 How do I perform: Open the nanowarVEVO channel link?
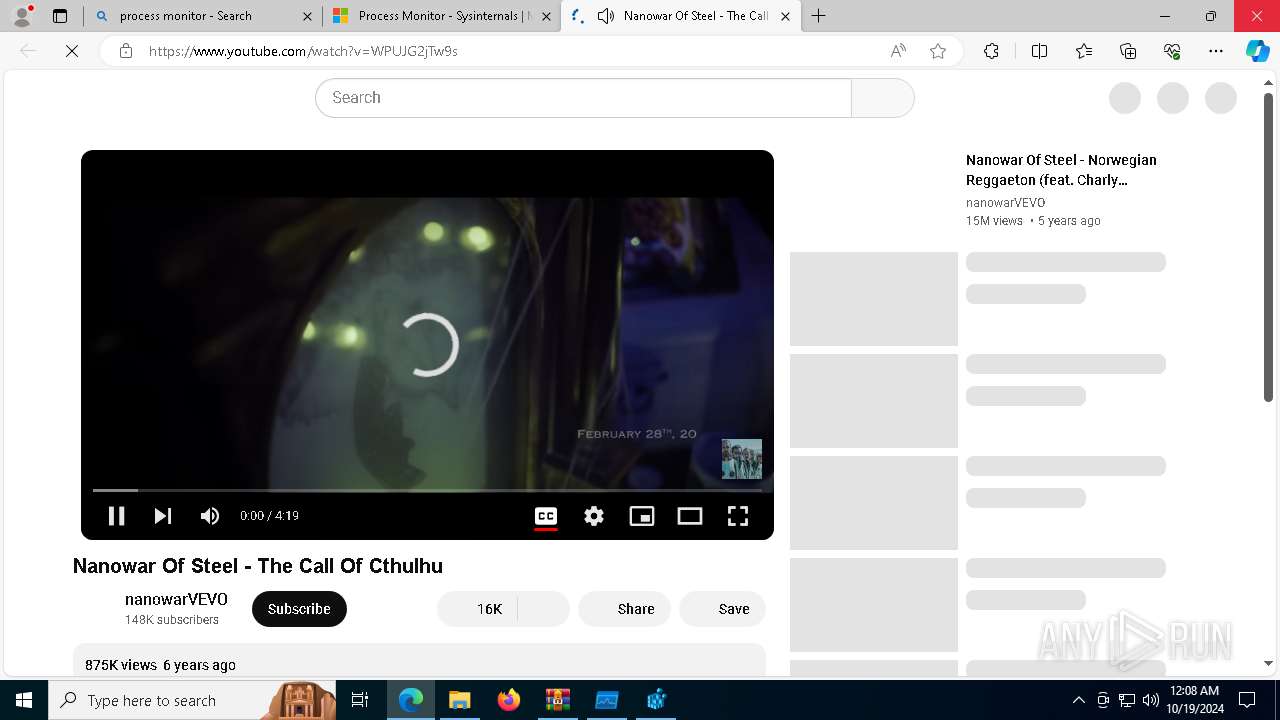pyautogui.click(x=176, y=599)
